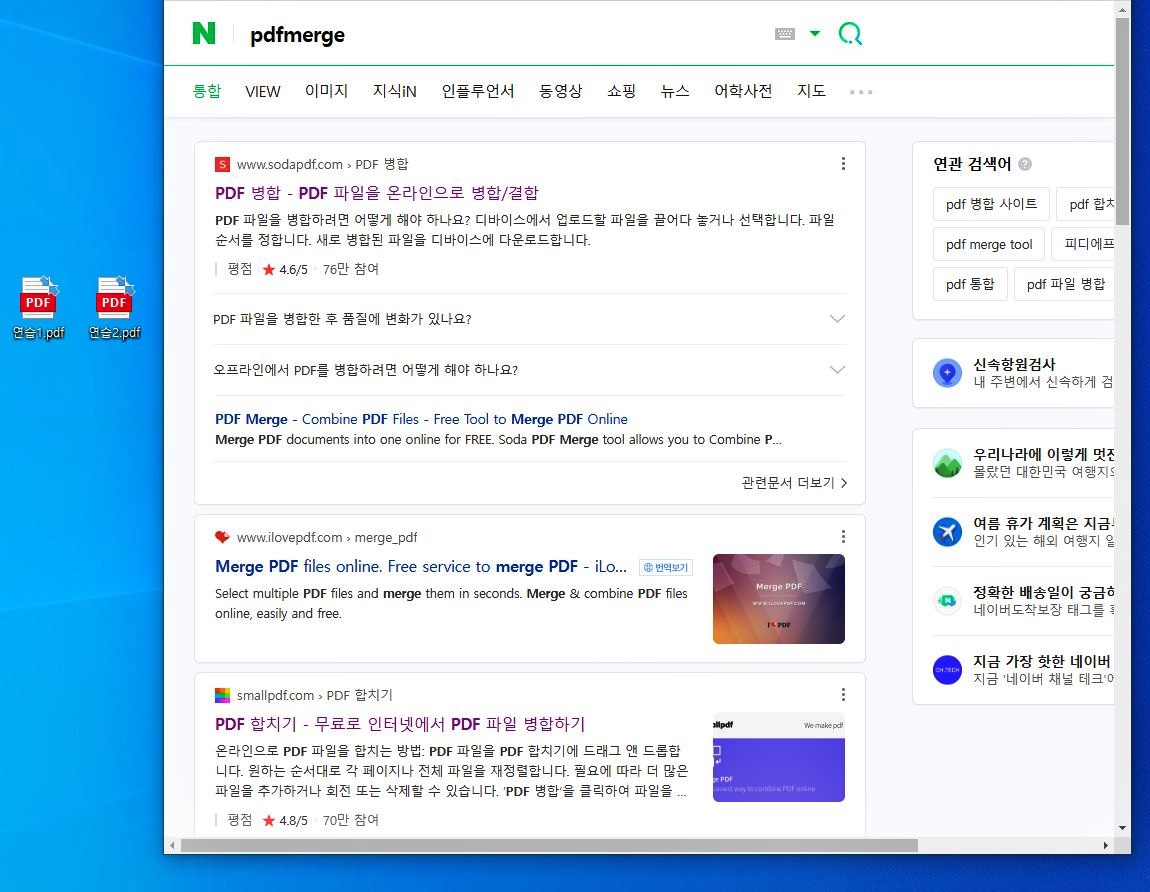Click the horizontal scrollbar thumb
This screenshot has height=892, width=1150.
[x=549, y=846]
